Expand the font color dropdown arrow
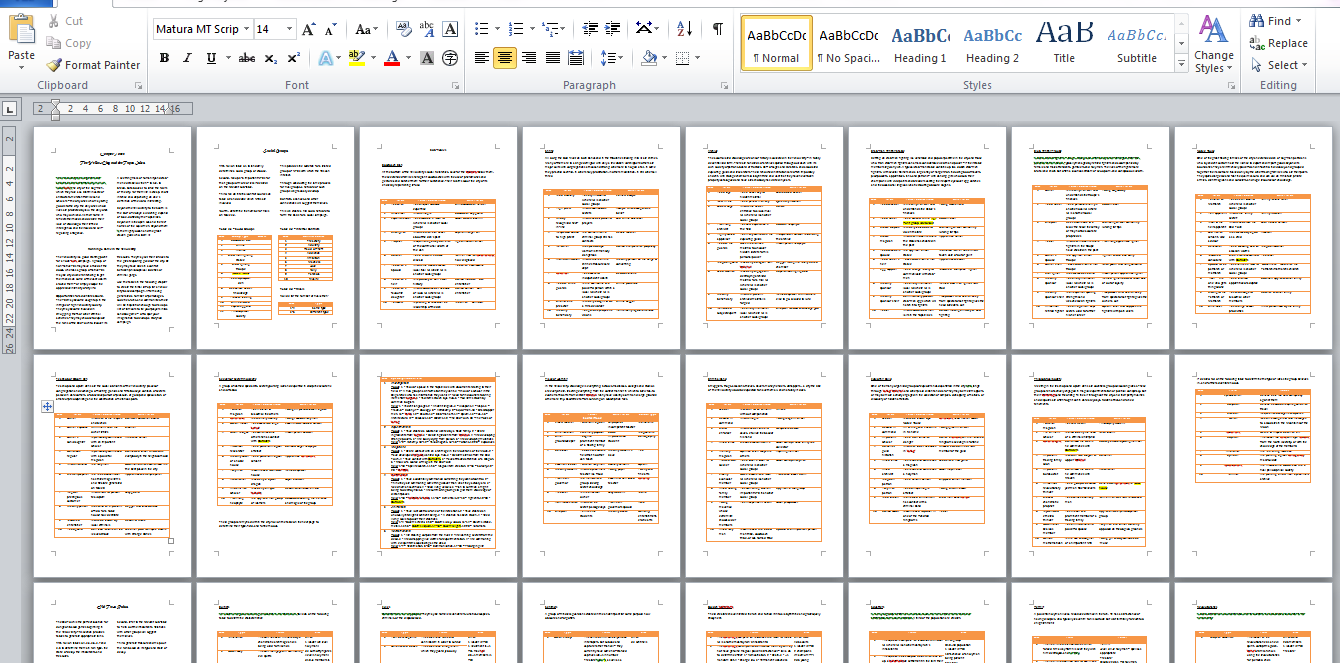Screen dimensions: 1340x663 click(408, 58)
